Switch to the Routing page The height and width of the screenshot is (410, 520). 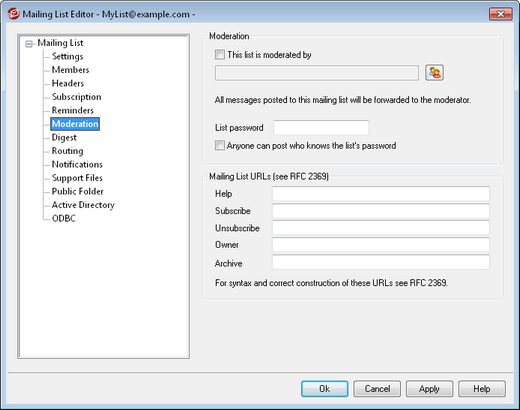(x=67, y=151)
